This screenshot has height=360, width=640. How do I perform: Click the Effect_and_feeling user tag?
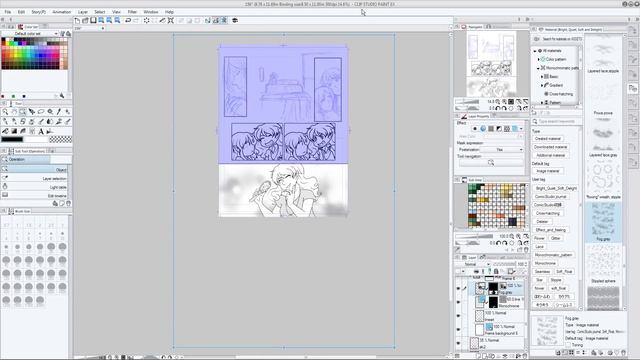[551, 230]
